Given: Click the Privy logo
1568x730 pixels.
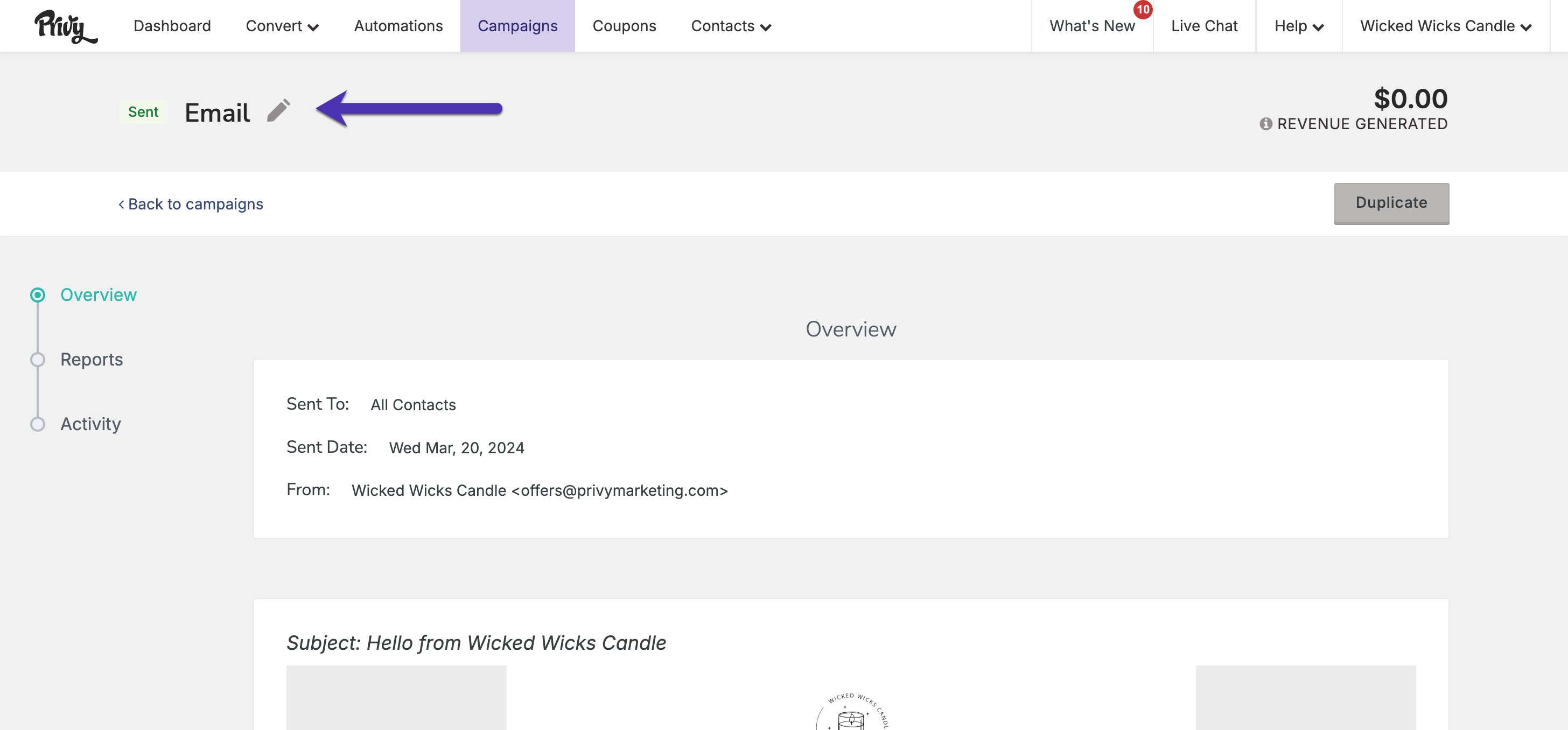Looking at the screenshot, I should pos(66,26).
